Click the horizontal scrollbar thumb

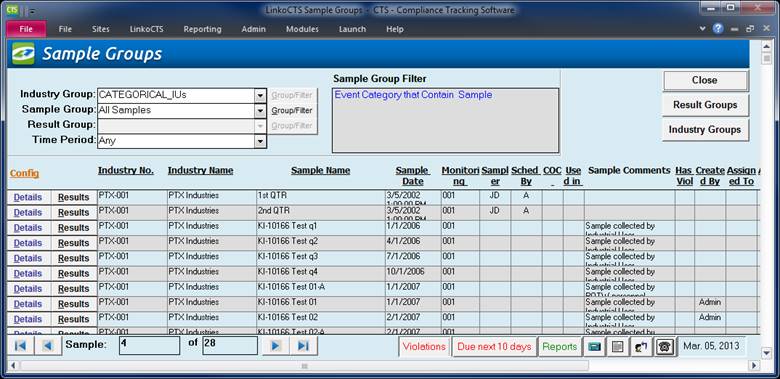pos(304,366)
